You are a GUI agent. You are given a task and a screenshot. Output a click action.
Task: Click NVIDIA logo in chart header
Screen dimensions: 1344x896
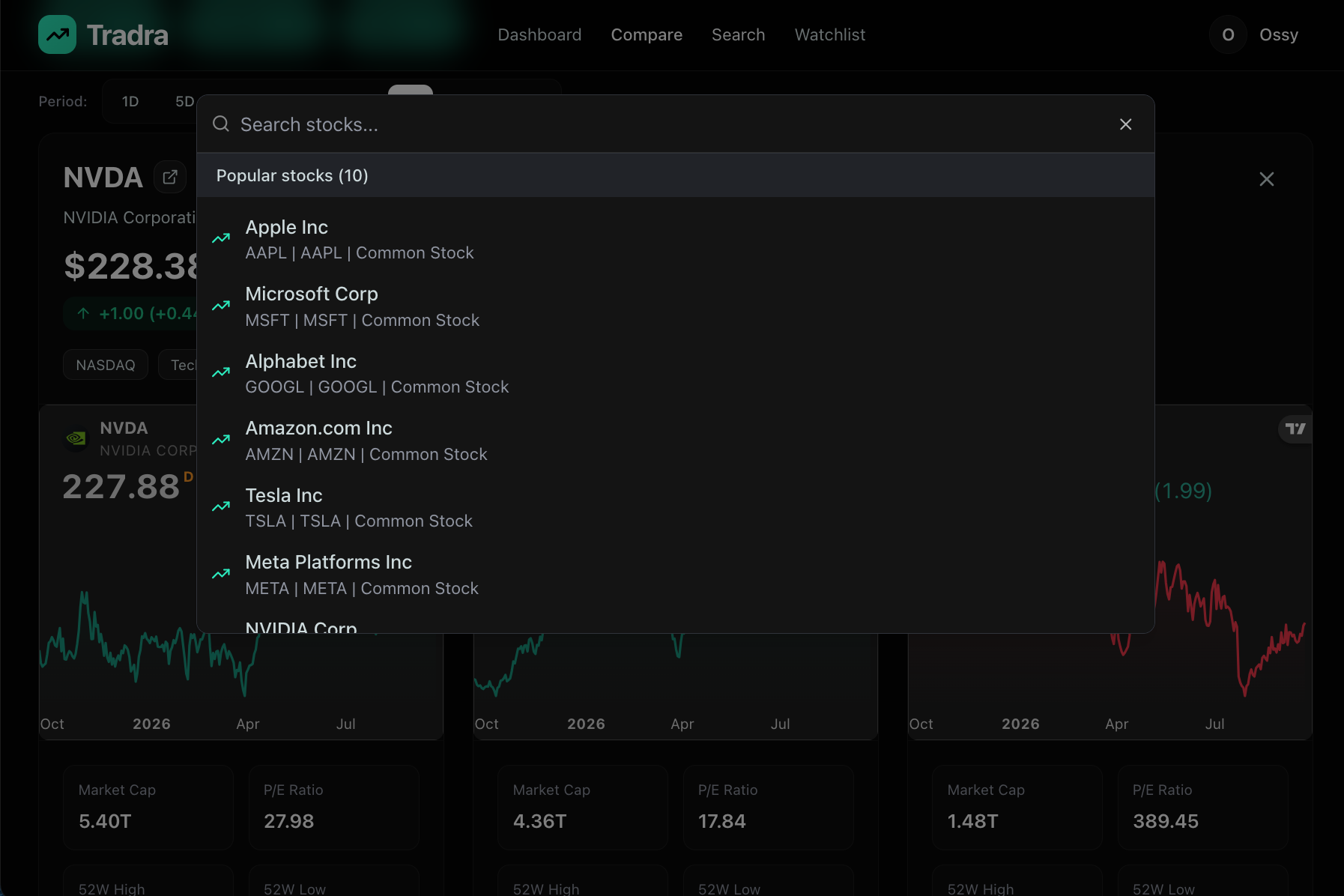pyautogui.click(x=76, y=438)
